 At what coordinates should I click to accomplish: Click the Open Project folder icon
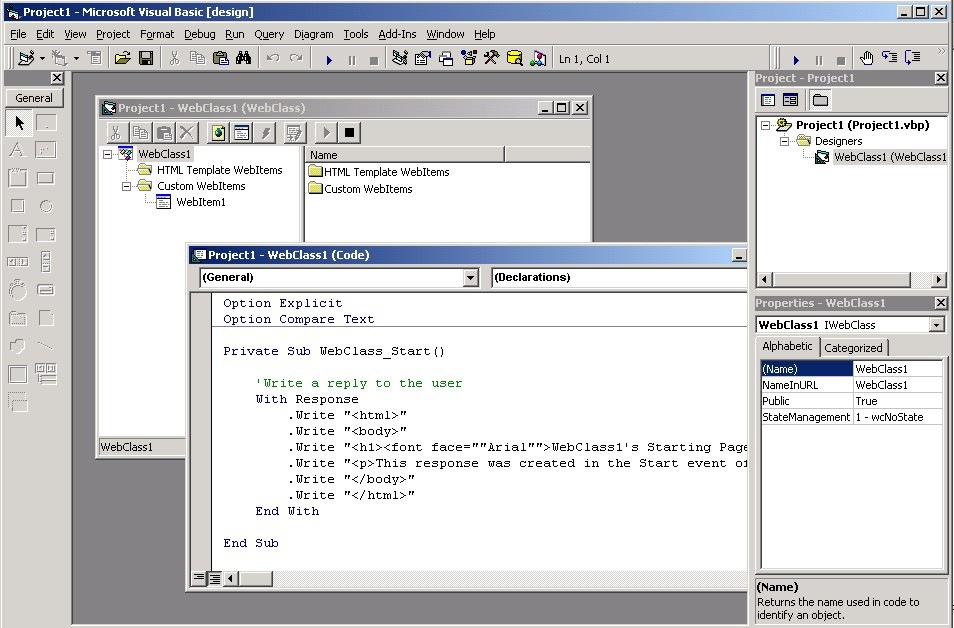click(x=123, y=59)
